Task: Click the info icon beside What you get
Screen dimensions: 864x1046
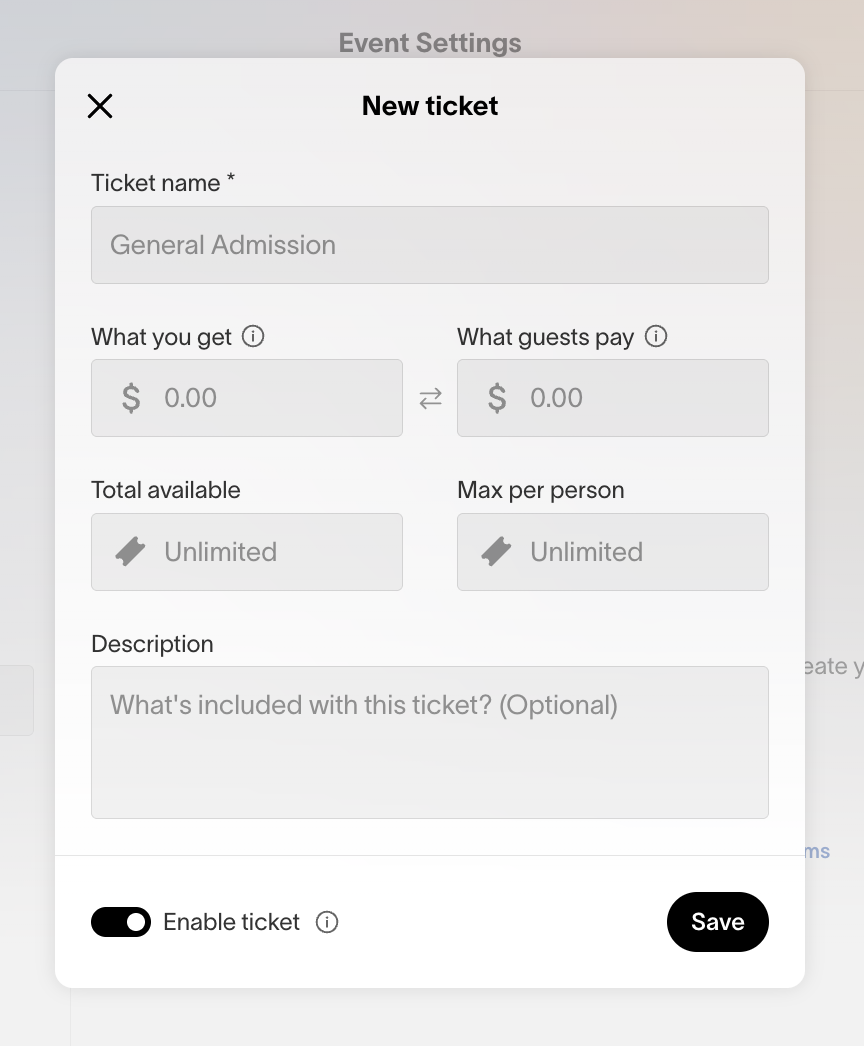Action: pos(254,337)
